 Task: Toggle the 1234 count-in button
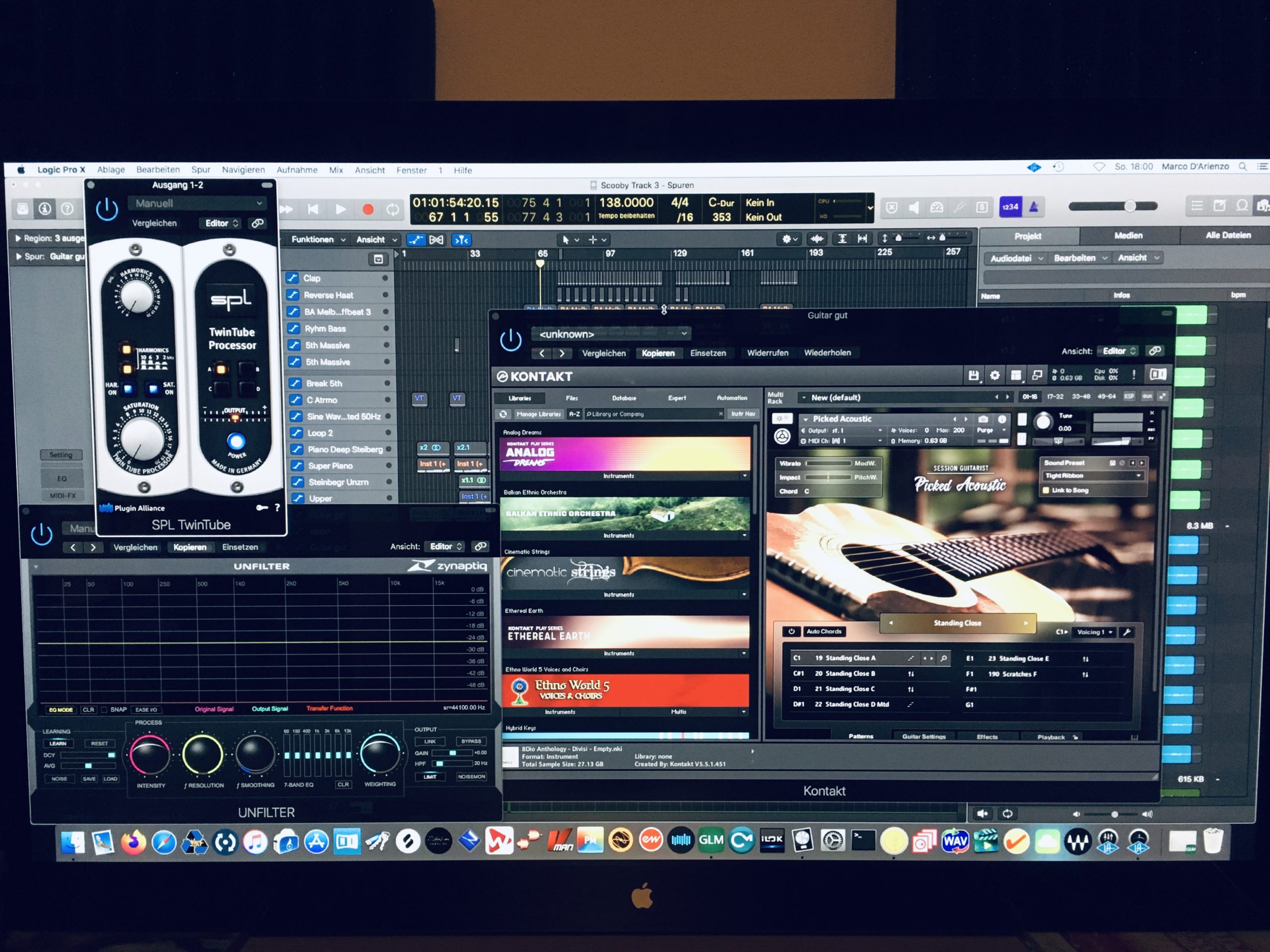tap(1011, 207)
